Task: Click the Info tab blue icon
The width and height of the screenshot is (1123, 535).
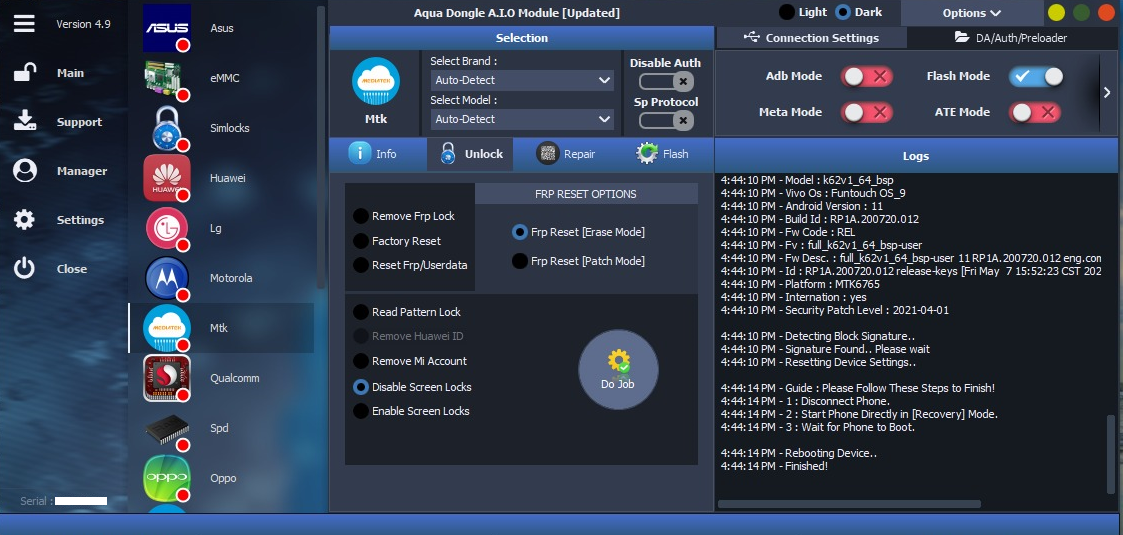Action: tap(360, 153)
